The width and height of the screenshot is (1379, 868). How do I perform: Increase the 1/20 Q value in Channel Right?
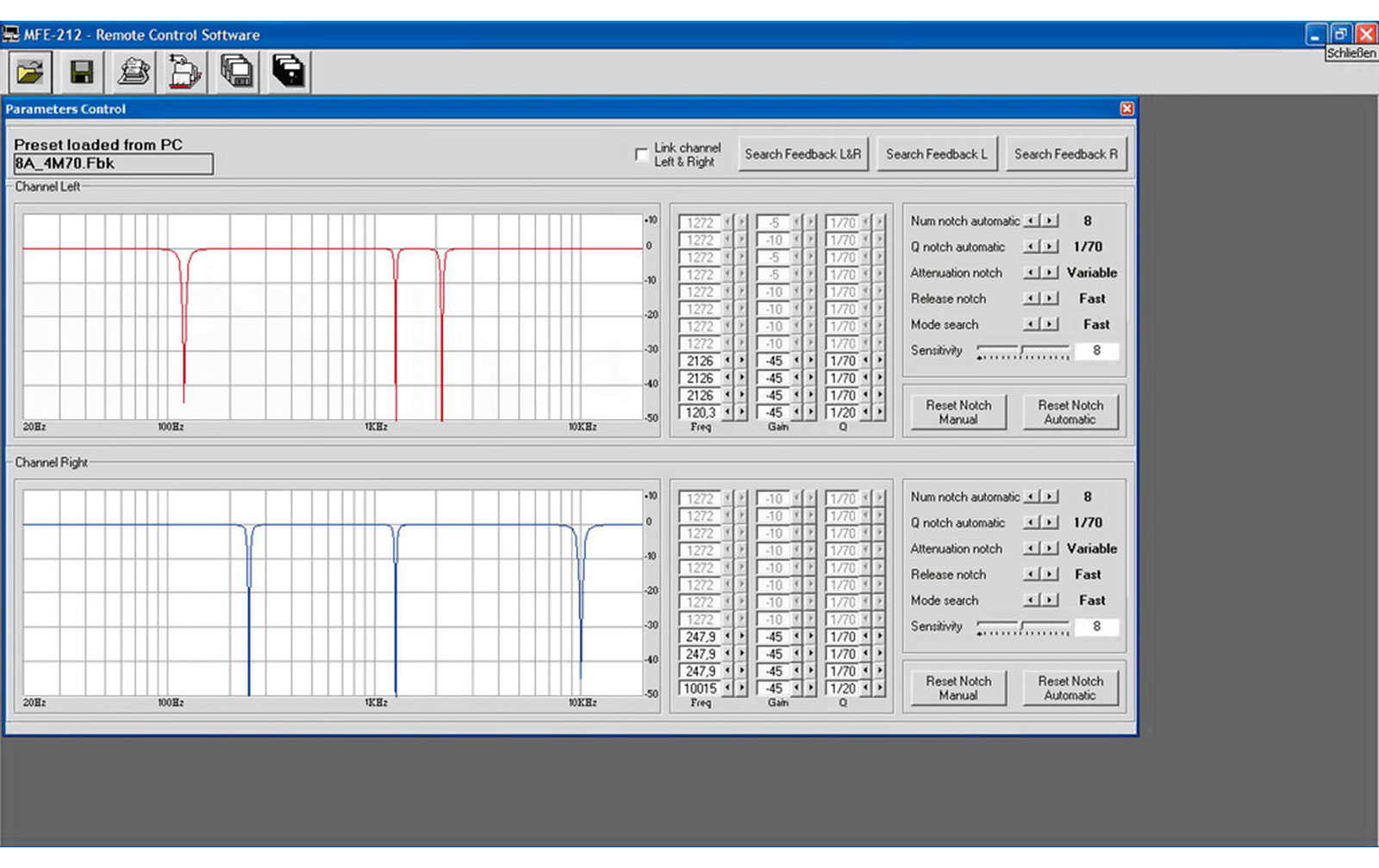click(880, 688)
